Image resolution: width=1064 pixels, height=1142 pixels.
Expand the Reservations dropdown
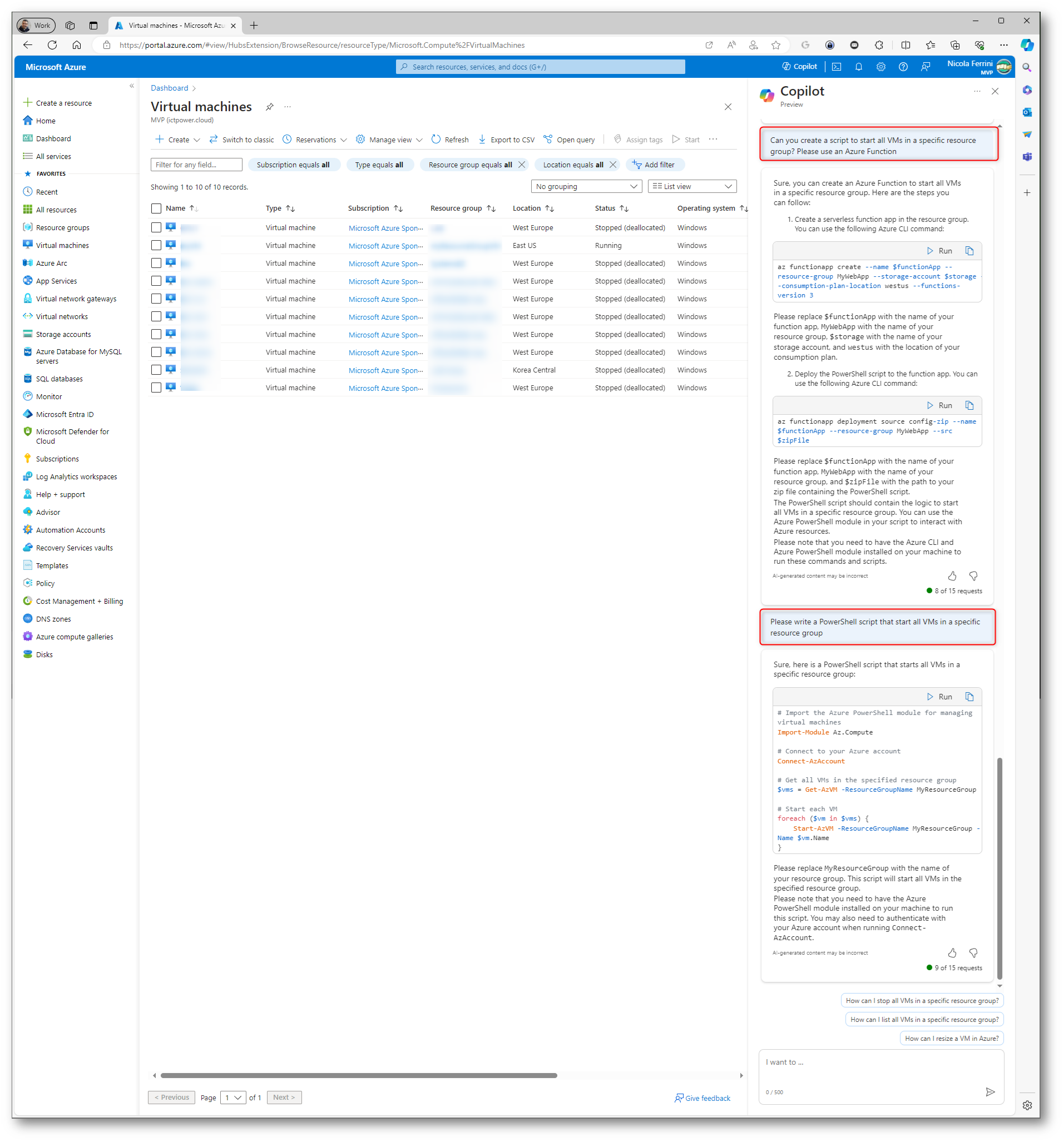point(315,140)
